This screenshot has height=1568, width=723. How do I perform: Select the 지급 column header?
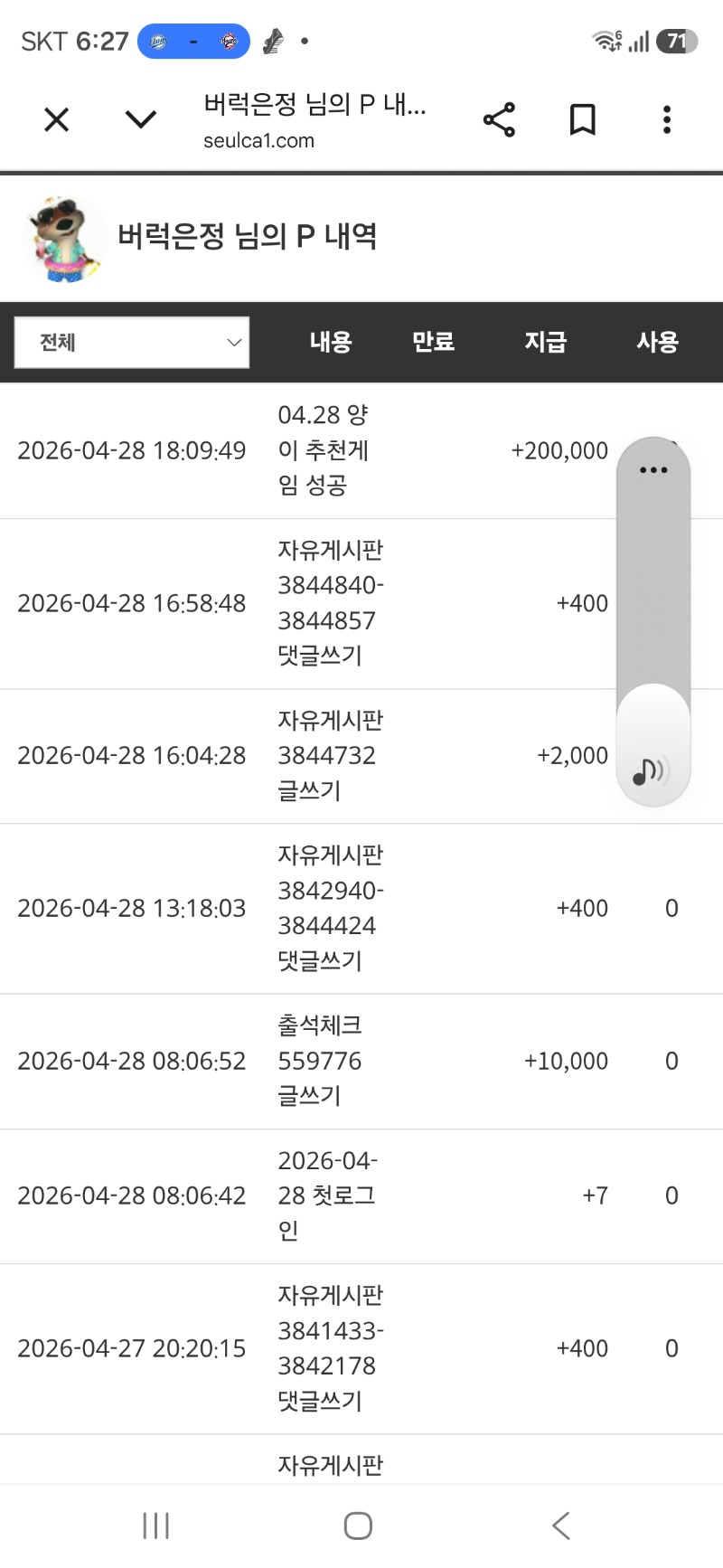click(545, 342)
